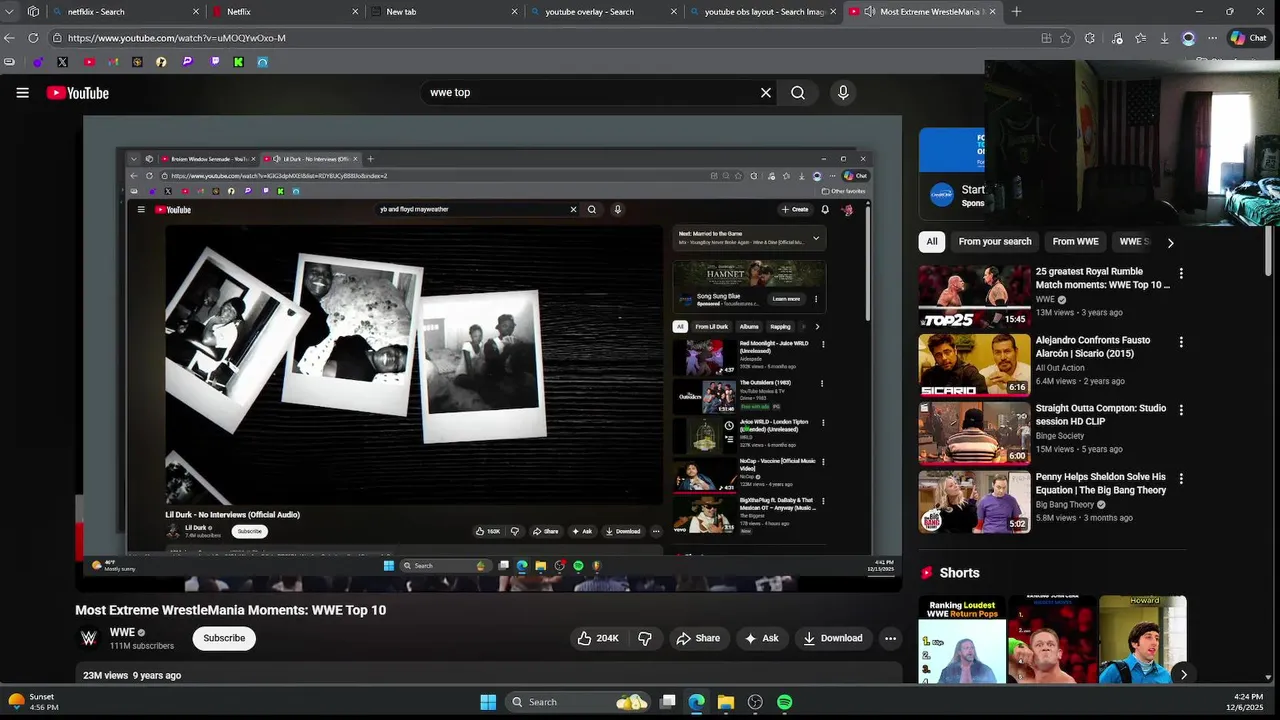Switch to the 'youtube obs layout' tab
Screen dimensions: 1280x720
pos(762,12)
